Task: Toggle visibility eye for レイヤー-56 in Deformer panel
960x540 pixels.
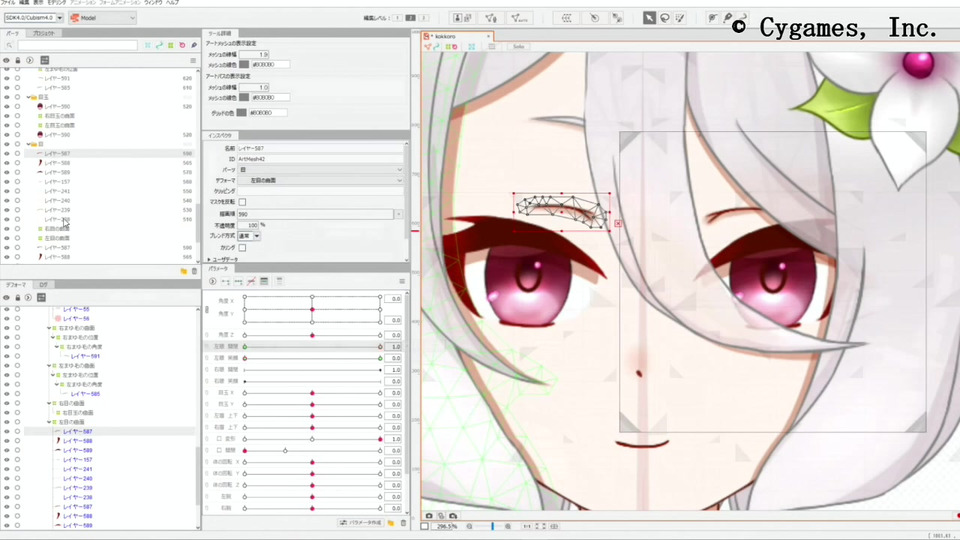Action: click(7, 319)
